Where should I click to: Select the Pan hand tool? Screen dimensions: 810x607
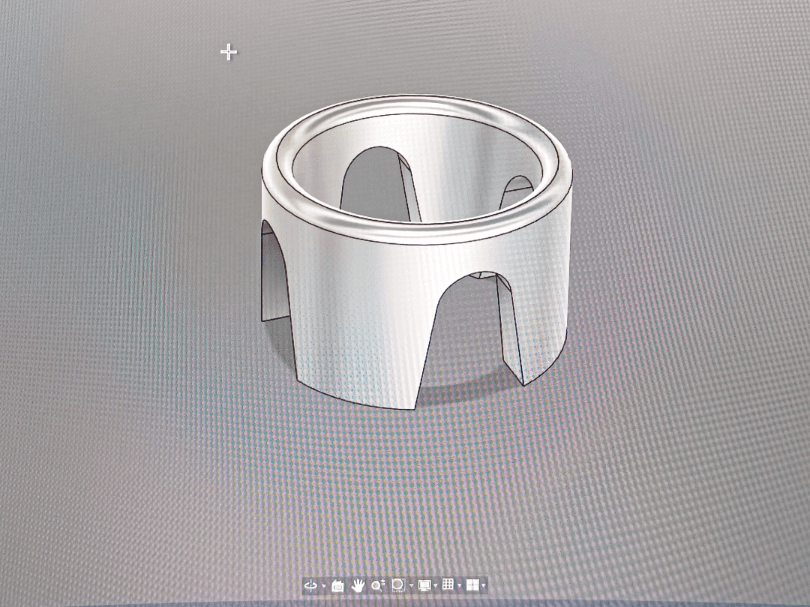coord(358,585)
